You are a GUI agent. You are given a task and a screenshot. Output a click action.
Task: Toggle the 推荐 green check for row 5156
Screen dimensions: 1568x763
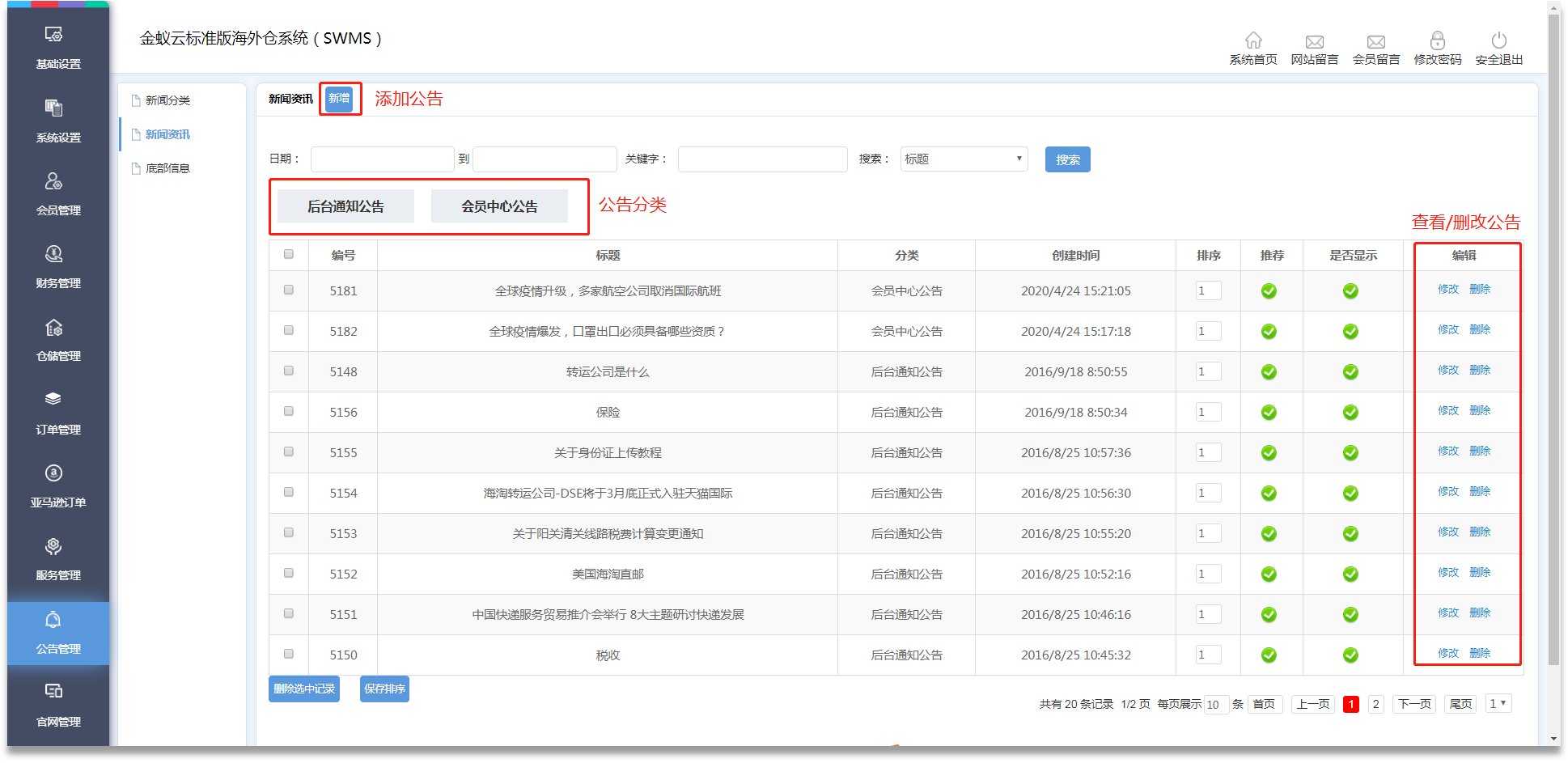click(x=1269, y=413)
